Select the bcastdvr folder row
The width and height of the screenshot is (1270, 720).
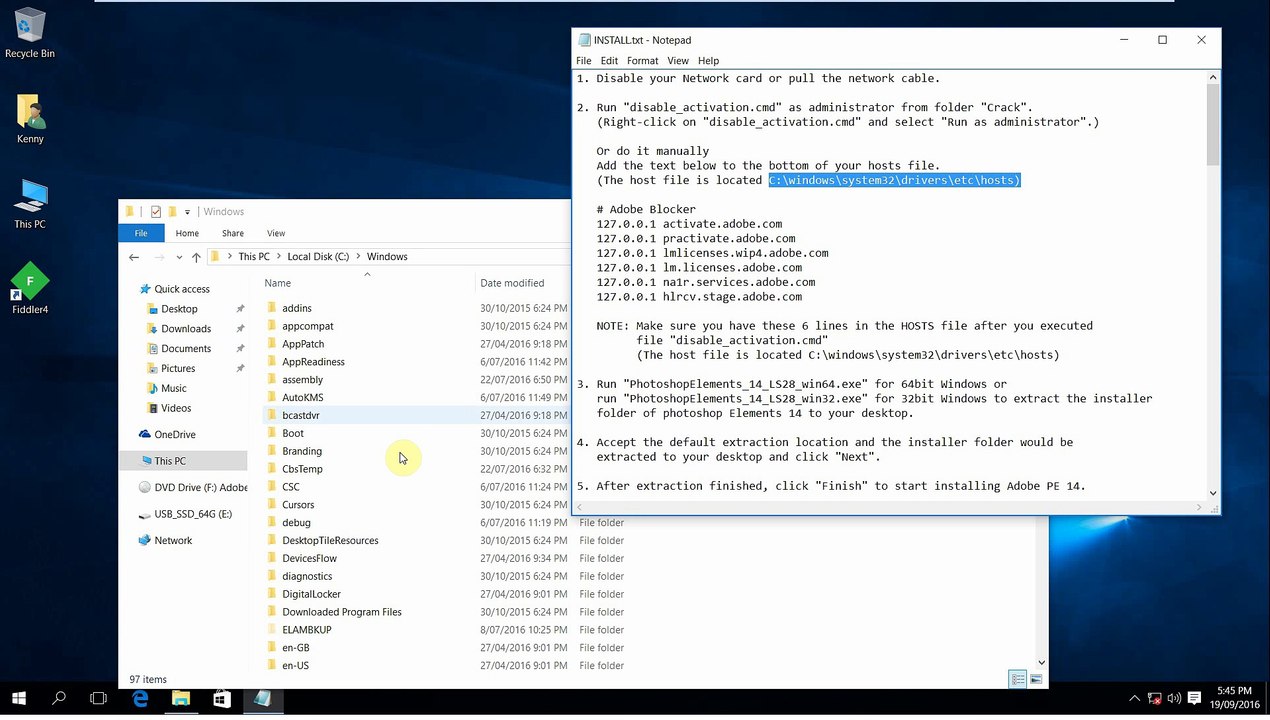[416, 415]
